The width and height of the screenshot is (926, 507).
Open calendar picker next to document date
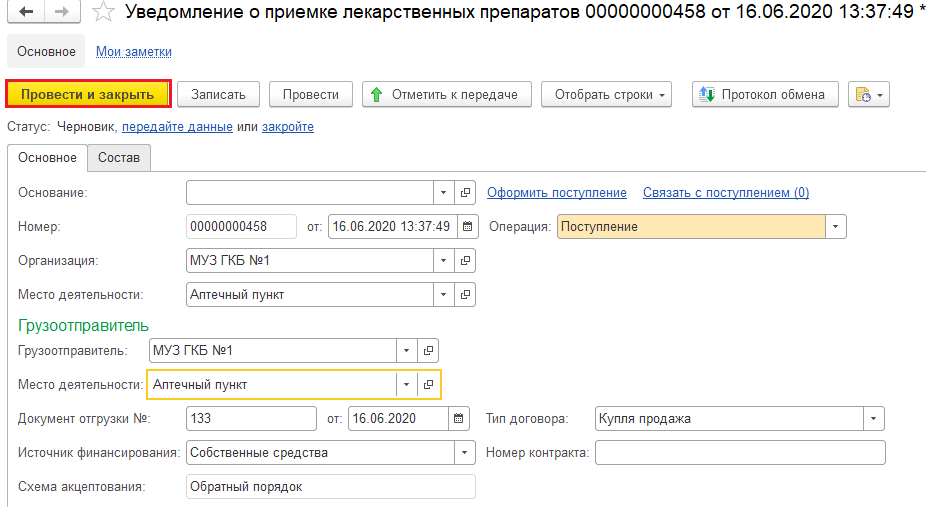[467, 227]
